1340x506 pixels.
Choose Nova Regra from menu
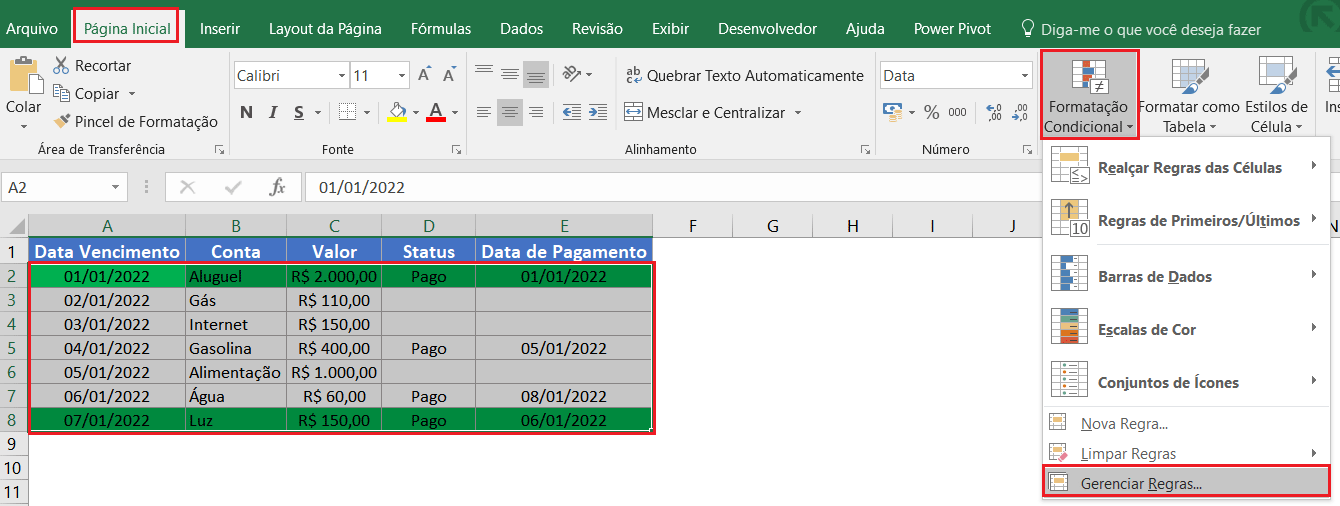pyautogui.click(x=1123, y=424)
